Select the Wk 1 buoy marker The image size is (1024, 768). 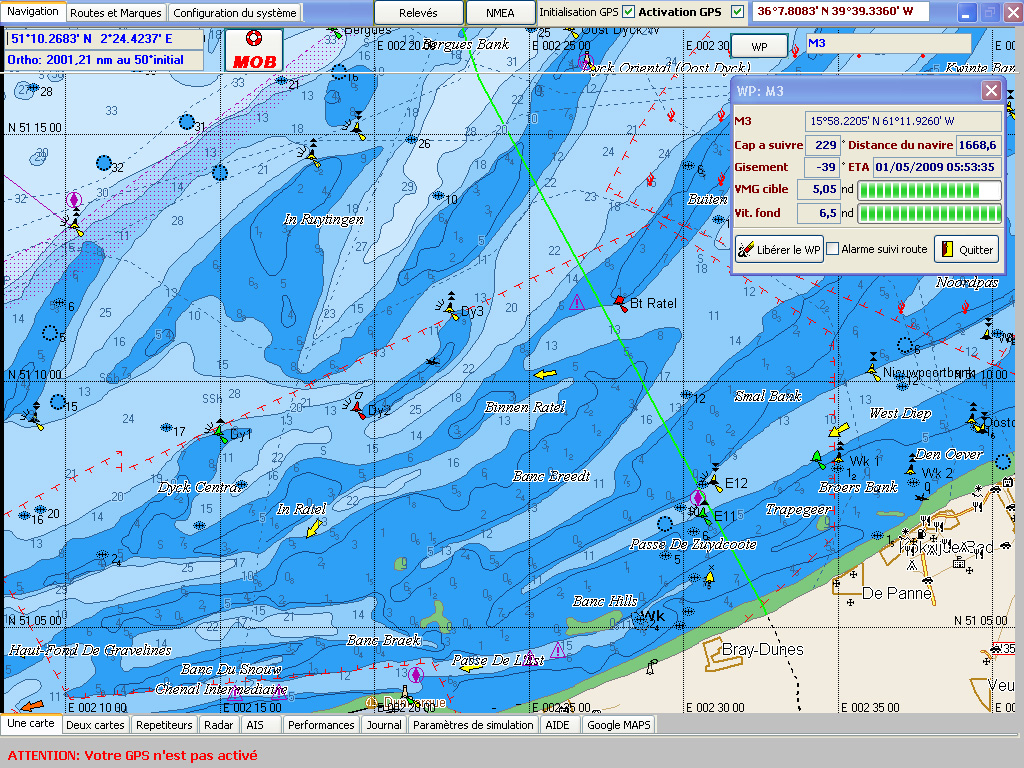[x=839, y=455]
